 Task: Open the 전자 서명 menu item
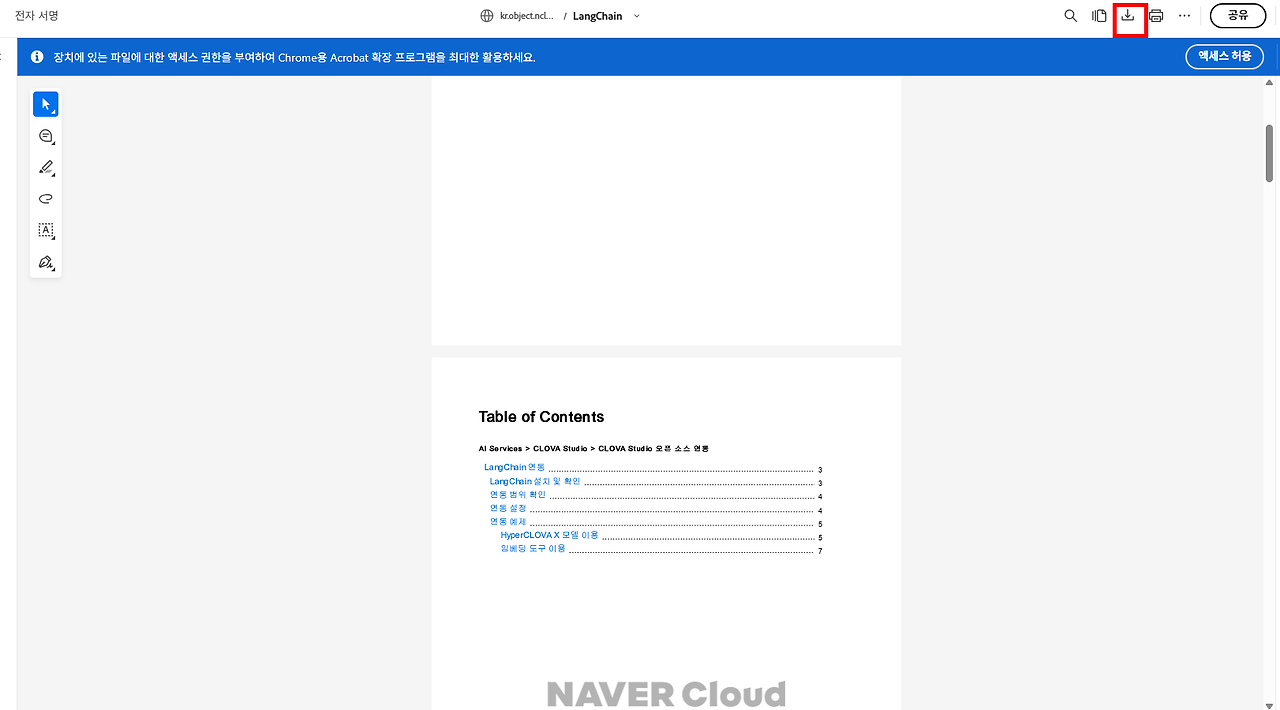(x=37, y=16)
